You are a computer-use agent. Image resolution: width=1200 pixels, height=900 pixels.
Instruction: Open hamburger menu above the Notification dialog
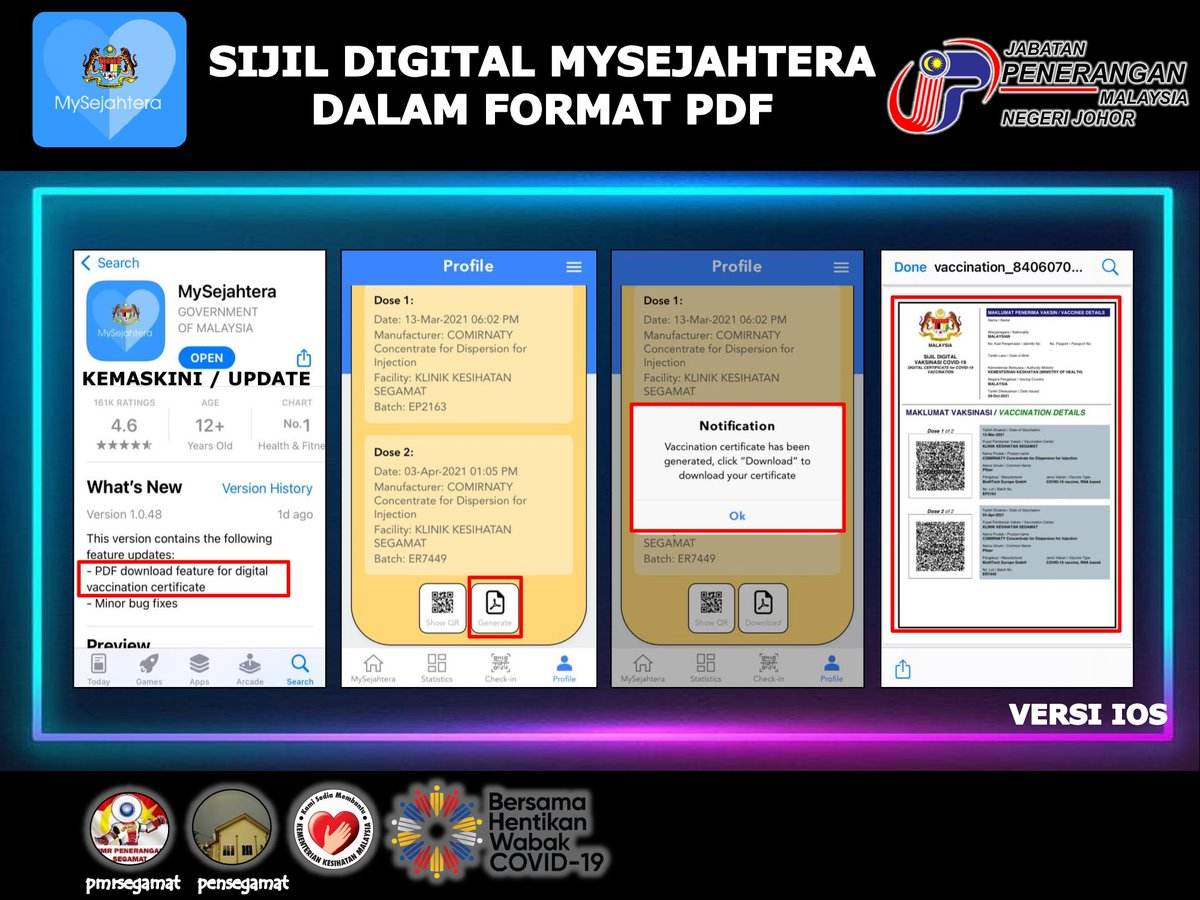[x=841, y=267]
